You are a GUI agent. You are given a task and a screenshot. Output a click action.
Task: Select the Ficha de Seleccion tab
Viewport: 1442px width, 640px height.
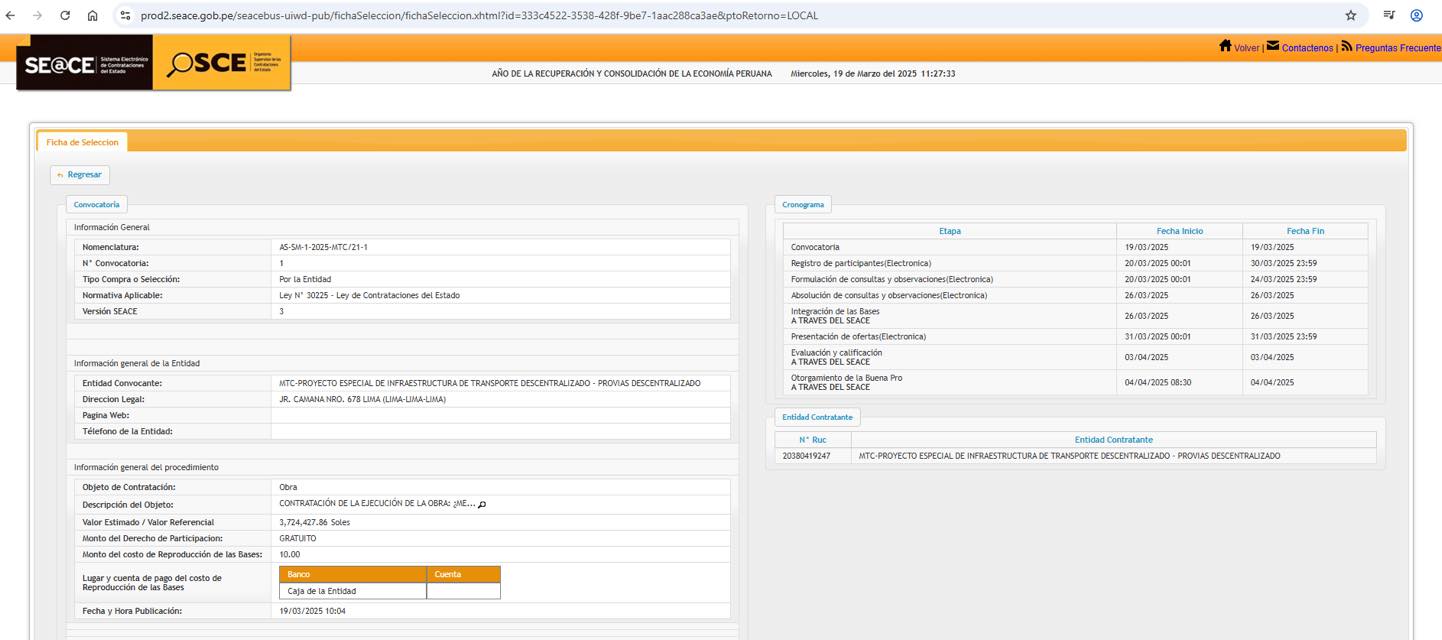click(82, 142)
